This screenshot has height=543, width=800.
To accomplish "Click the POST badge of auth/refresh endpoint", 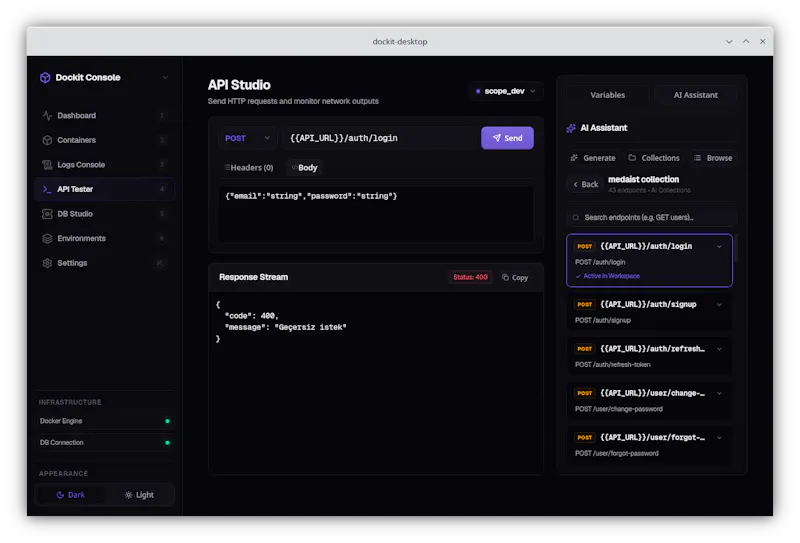I will pyautogui.click(x=584, y=349).
